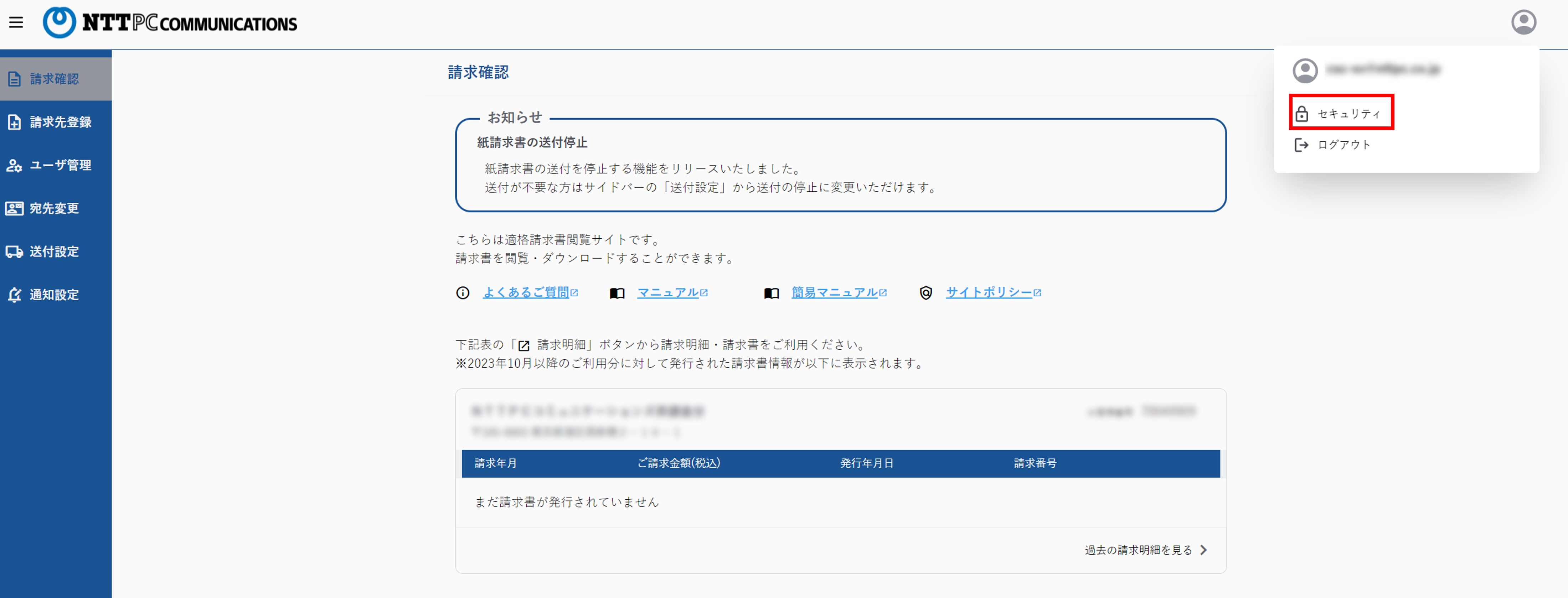
Task: Open the サイトポリシー link
Action: point(989,293)
